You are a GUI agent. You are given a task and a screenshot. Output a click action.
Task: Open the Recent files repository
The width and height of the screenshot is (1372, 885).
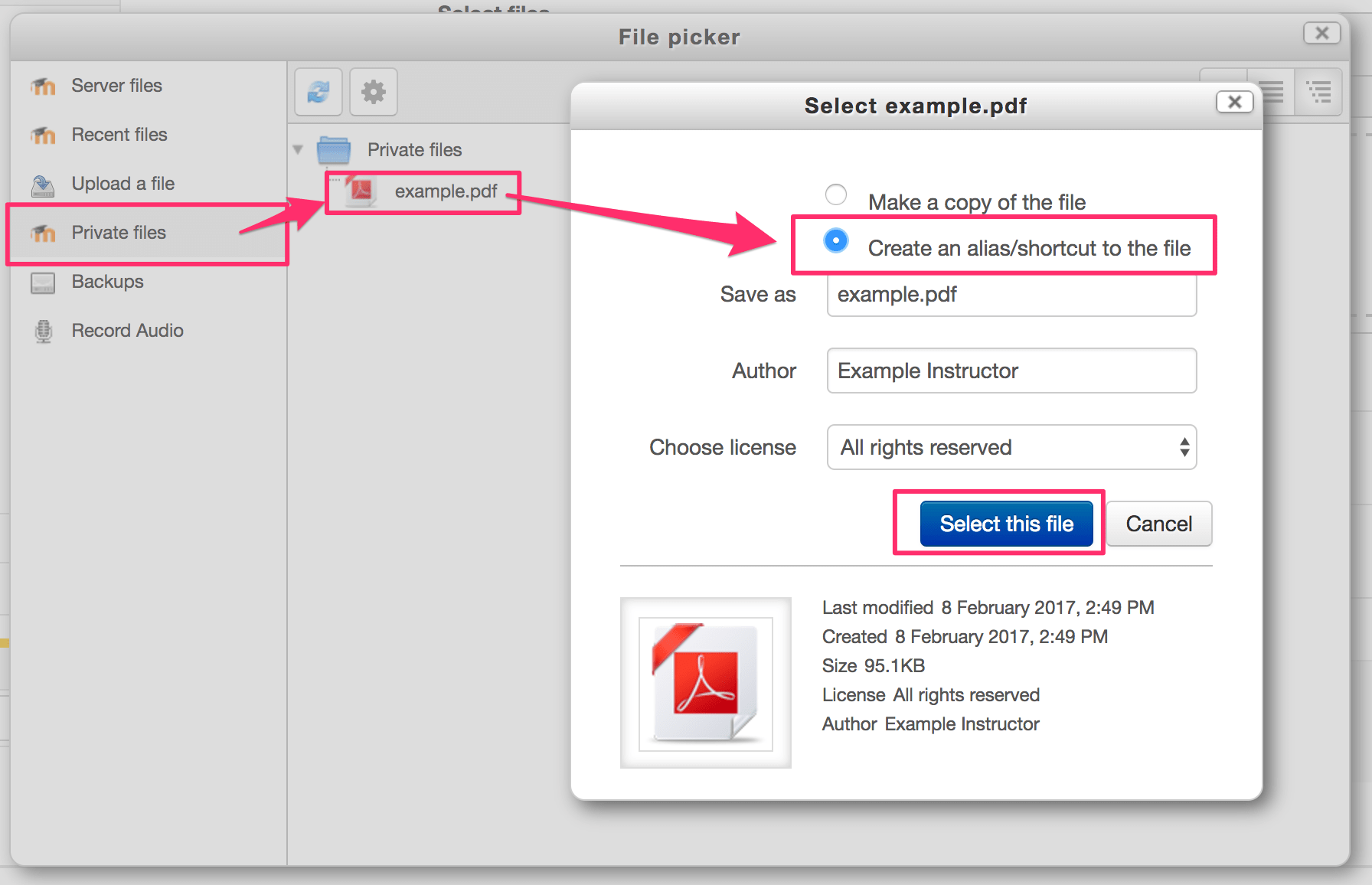pos(119,135)
